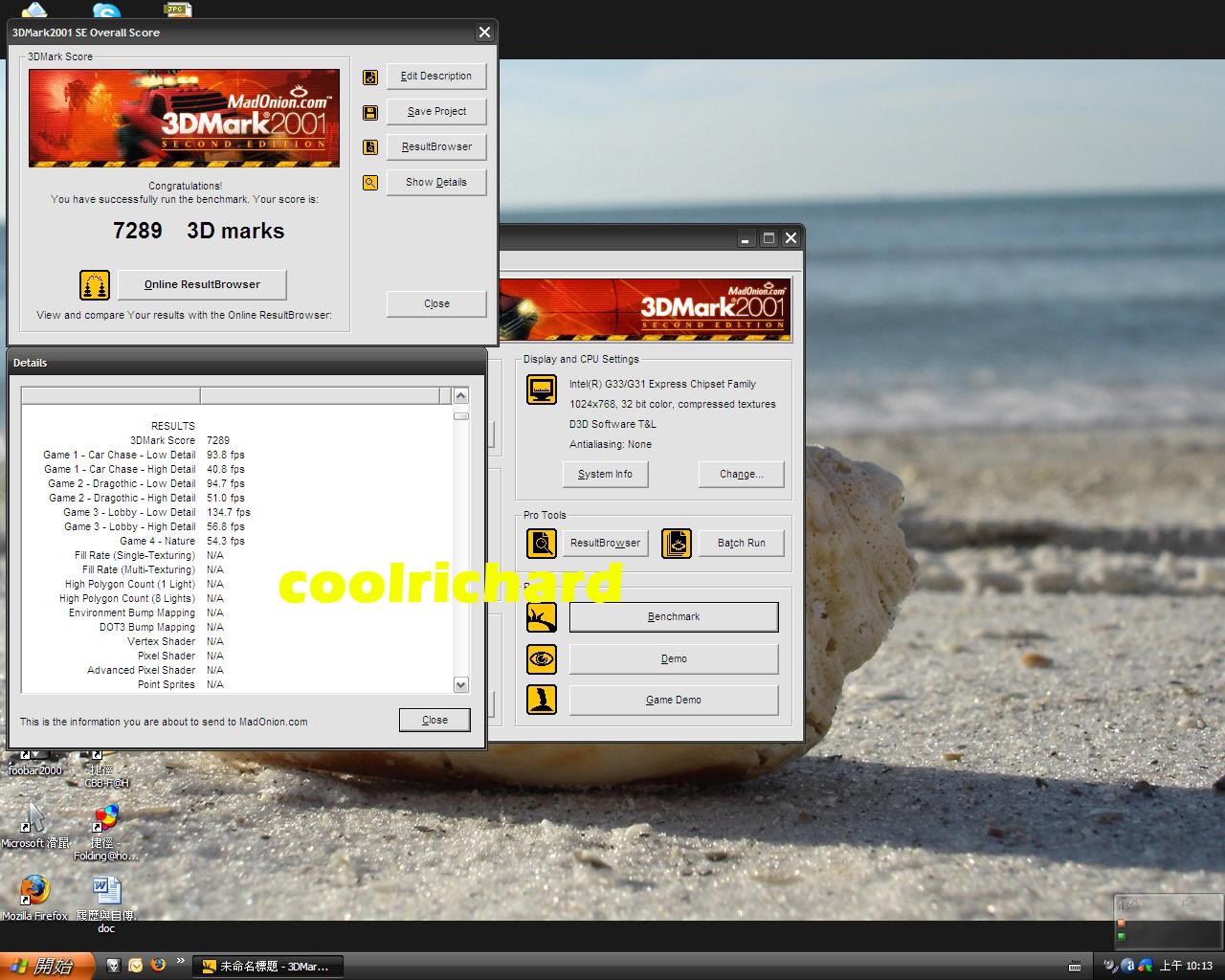1225x980 pixels.
Task: Click the second column header in Details list
Action: pyautogui.click(x=320, y=396)
